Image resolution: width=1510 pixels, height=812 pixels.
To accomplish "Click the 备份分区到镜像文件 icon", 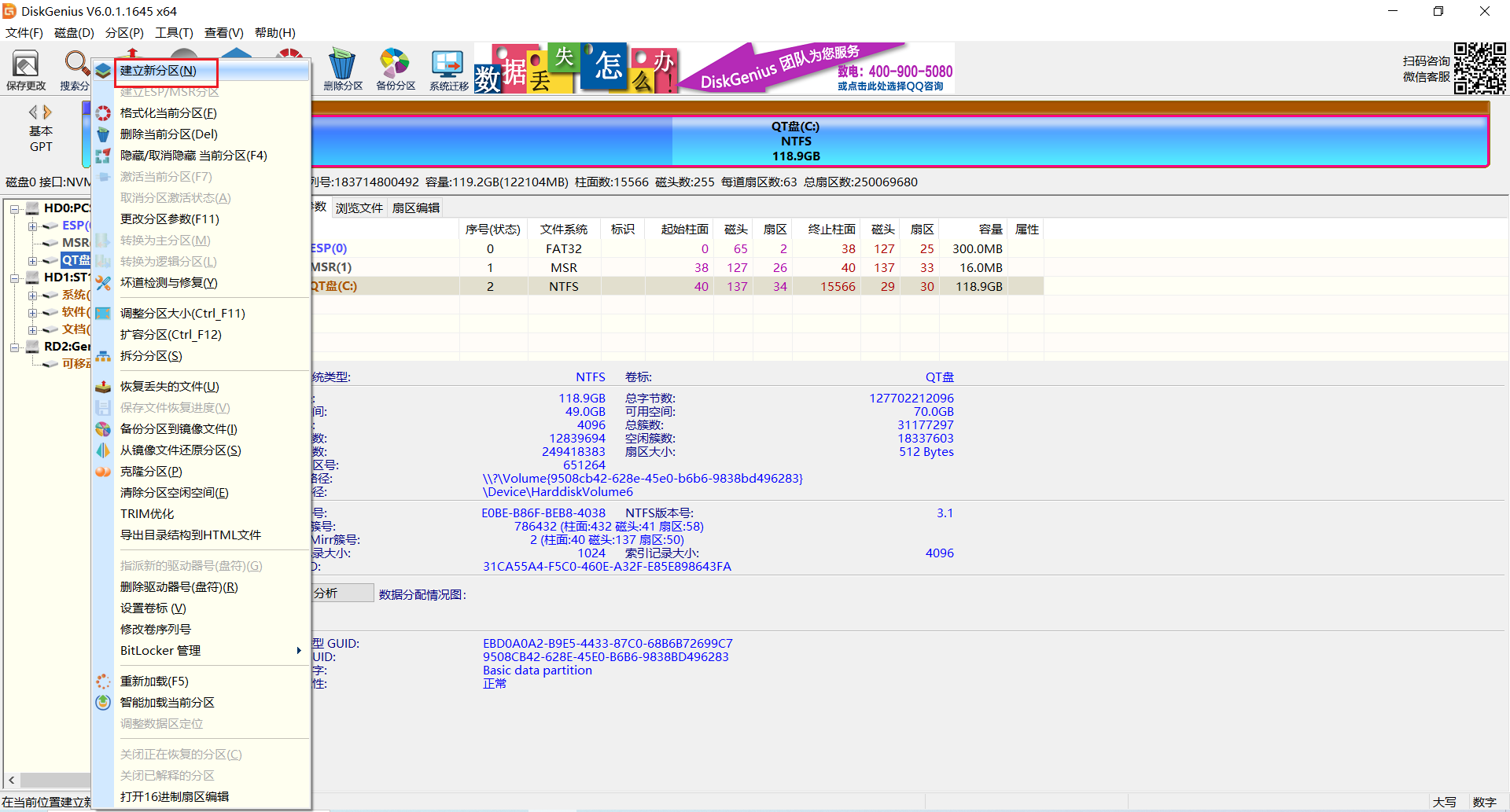I will tap(103, 429).
